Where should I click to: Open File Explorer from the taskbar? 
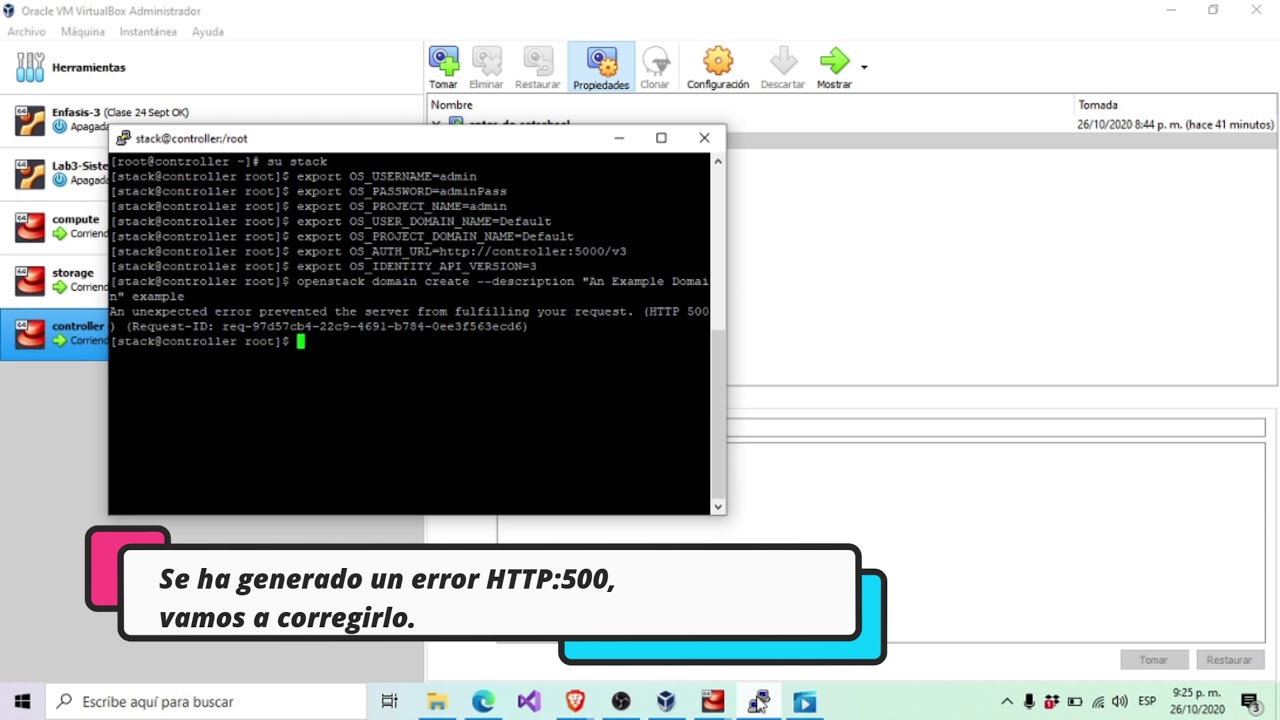pyautogui.click(x=437, y=701)
